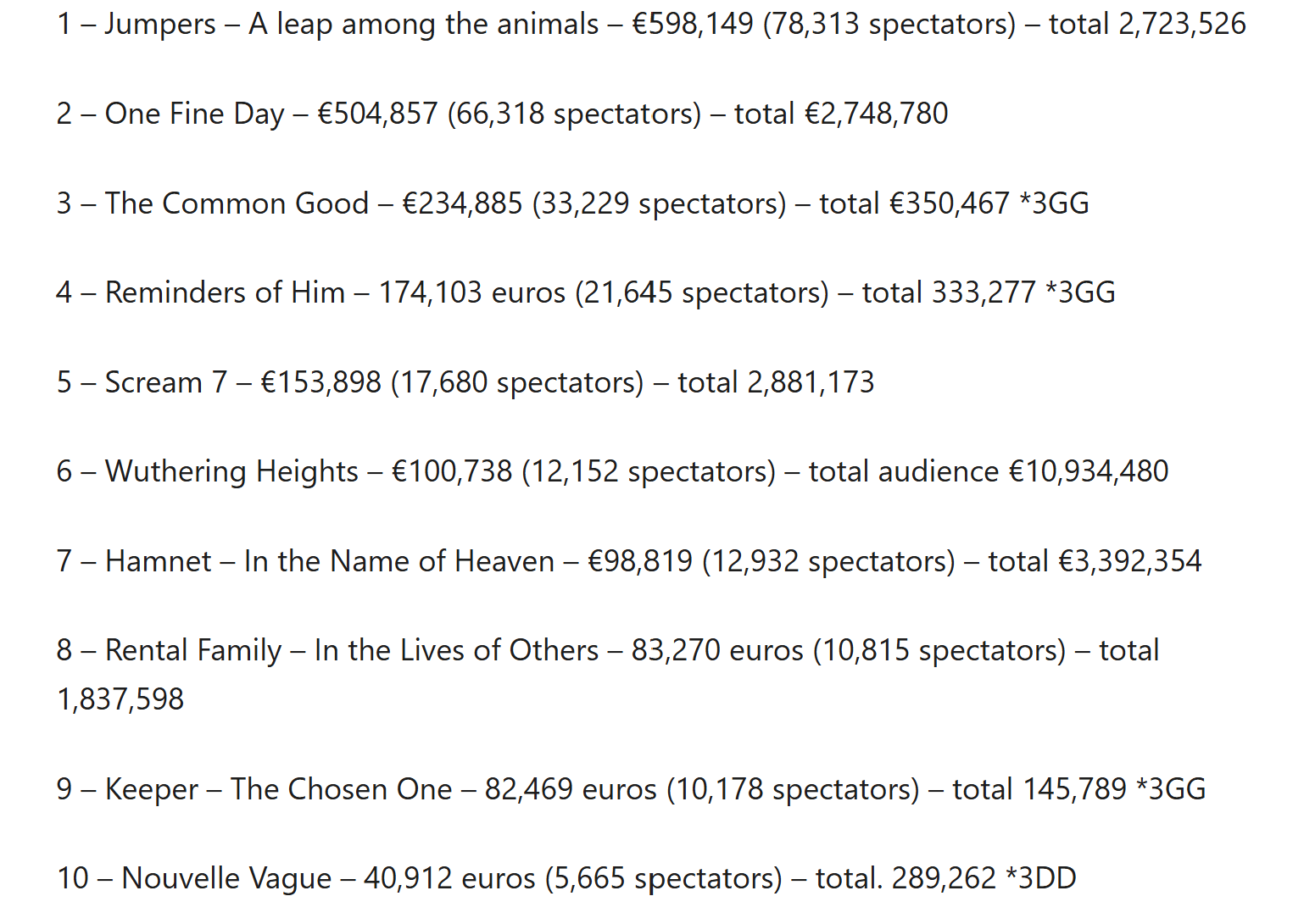
Task: Click the €598,149 gross figure
Action: point(693,24)
